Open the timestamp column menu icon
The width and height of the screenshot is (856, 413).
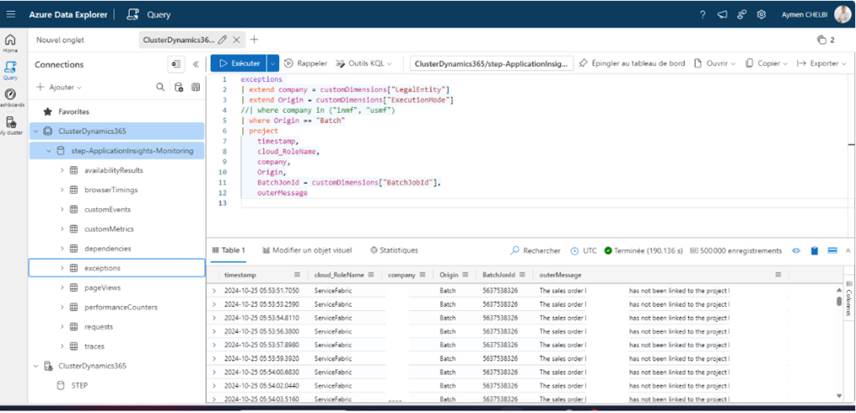(298, 275)
